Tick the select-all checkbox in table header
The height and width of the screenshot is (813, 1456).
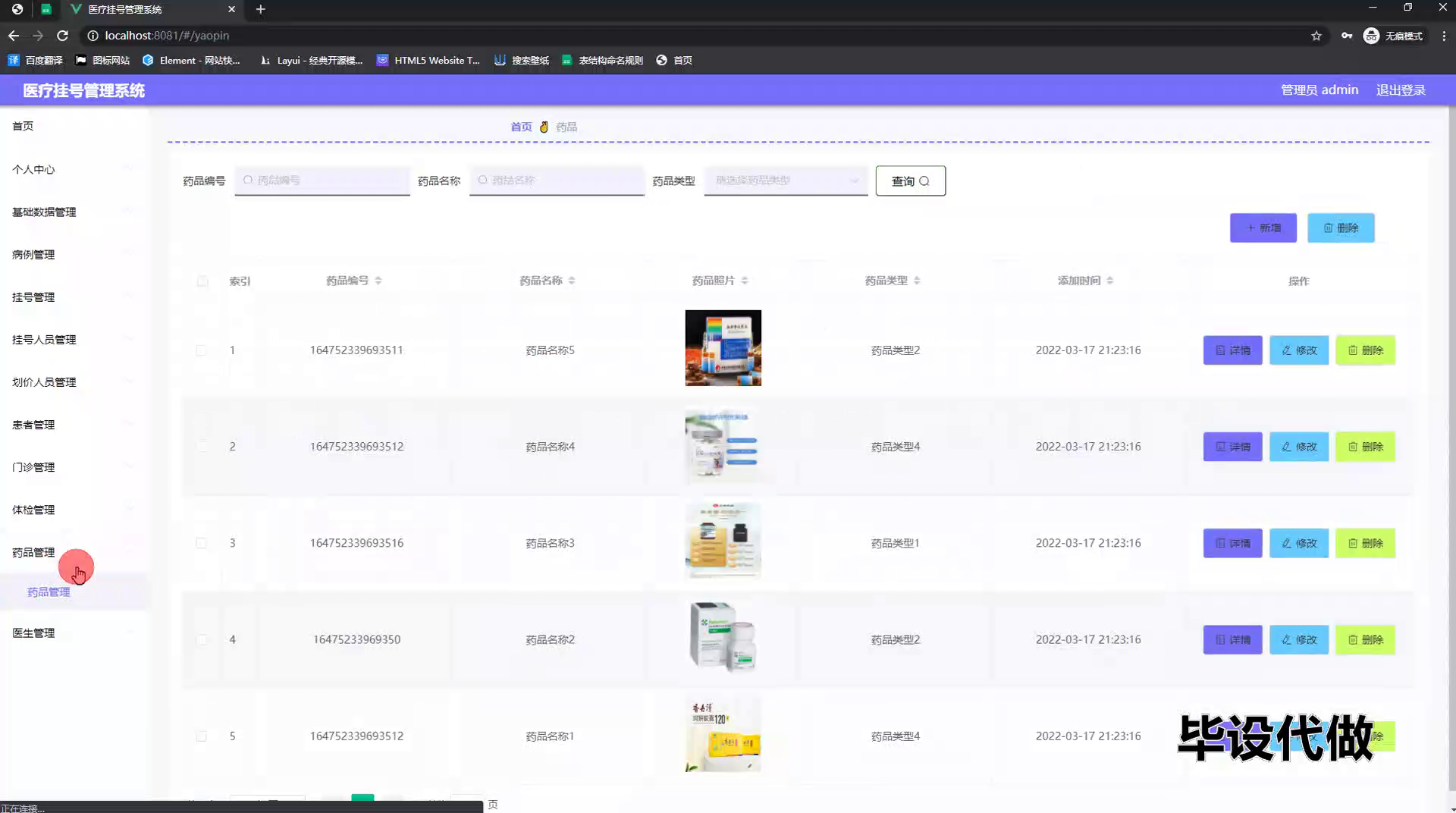(x=202, y=281)
